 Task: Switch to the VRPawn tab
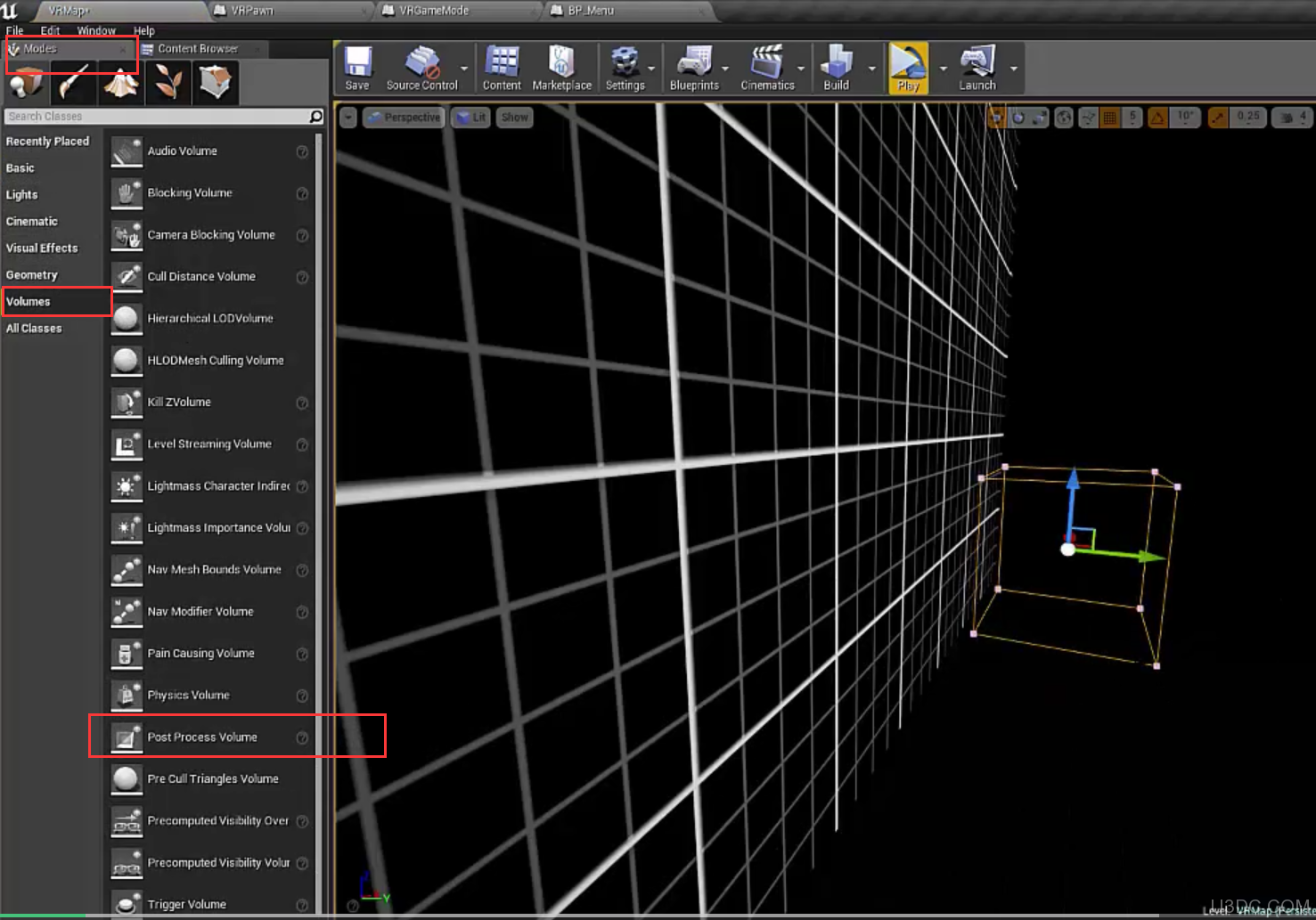290,11
